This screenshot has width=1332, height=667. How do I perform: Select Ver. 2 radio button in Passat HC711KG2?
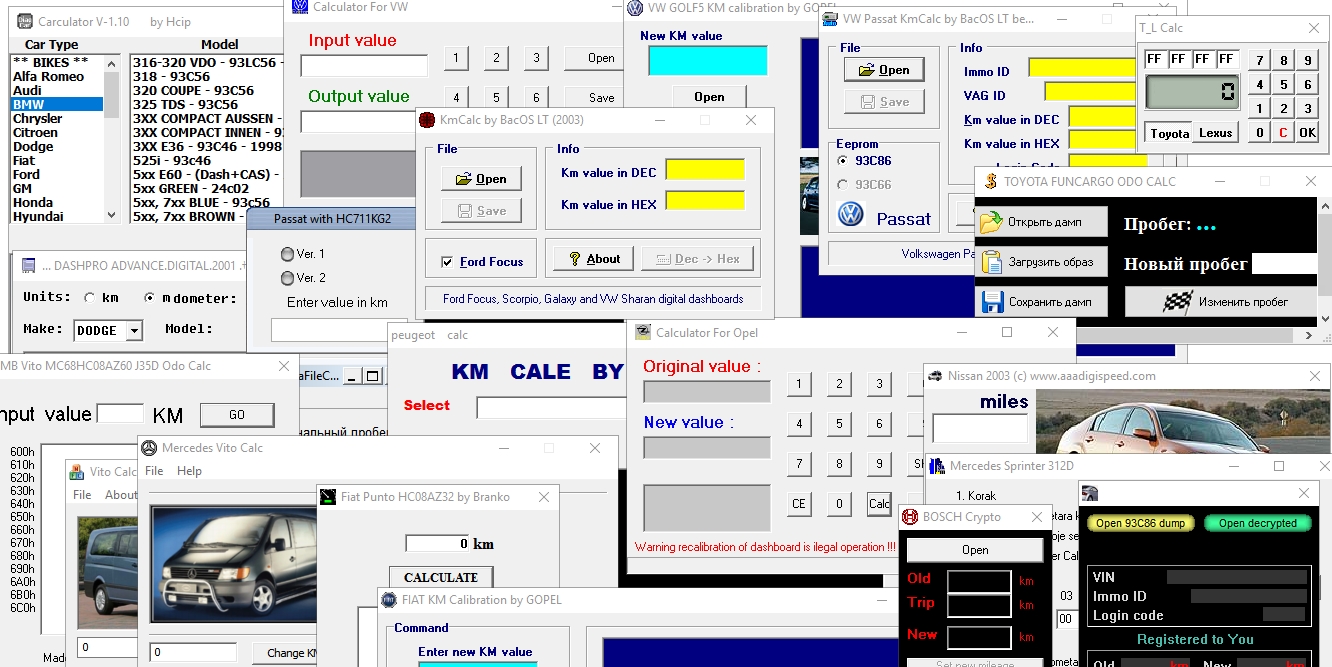click(x=288, y=278)
